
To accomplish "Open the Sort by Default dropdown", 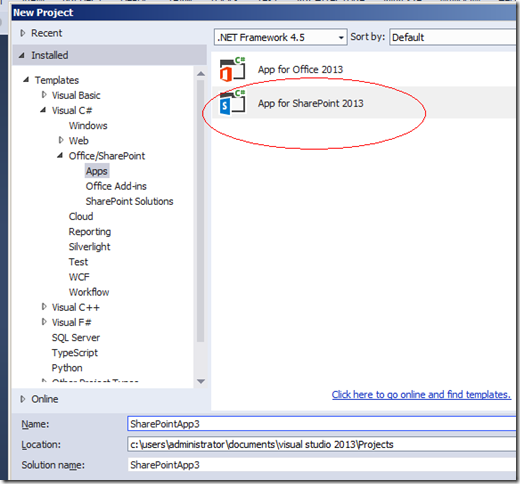I will [454, 37].
